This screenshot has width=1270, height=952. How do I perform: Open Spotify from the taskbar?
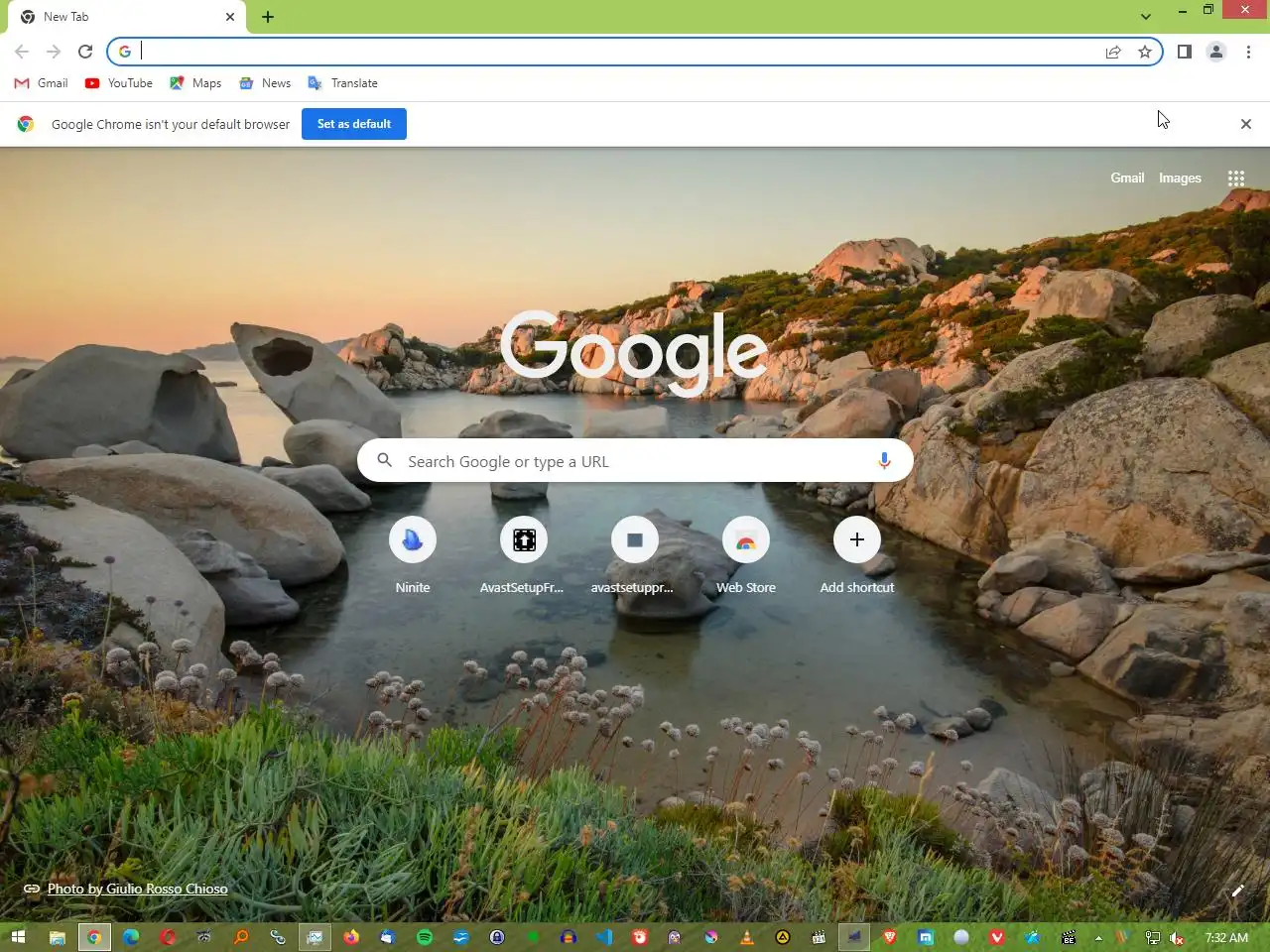tap(425, 937)
